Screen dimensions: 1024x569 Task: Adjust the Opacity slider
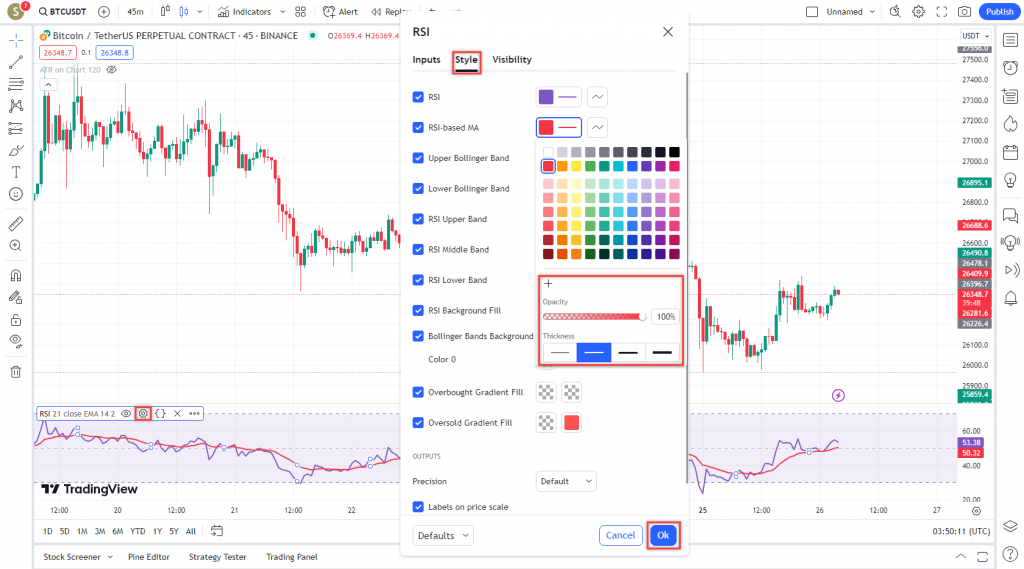[594, 317]
